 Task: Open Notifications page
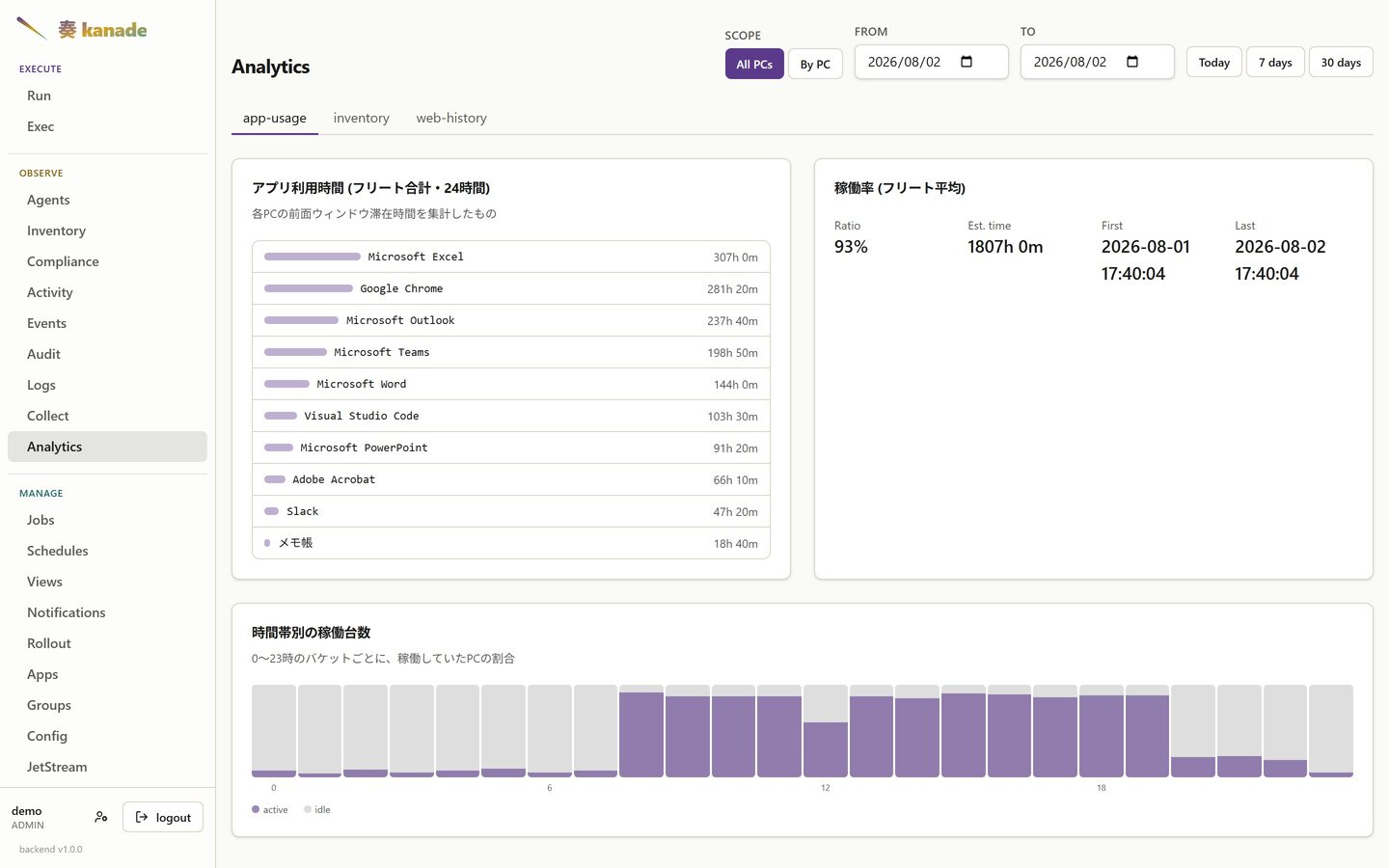point(107,612)
